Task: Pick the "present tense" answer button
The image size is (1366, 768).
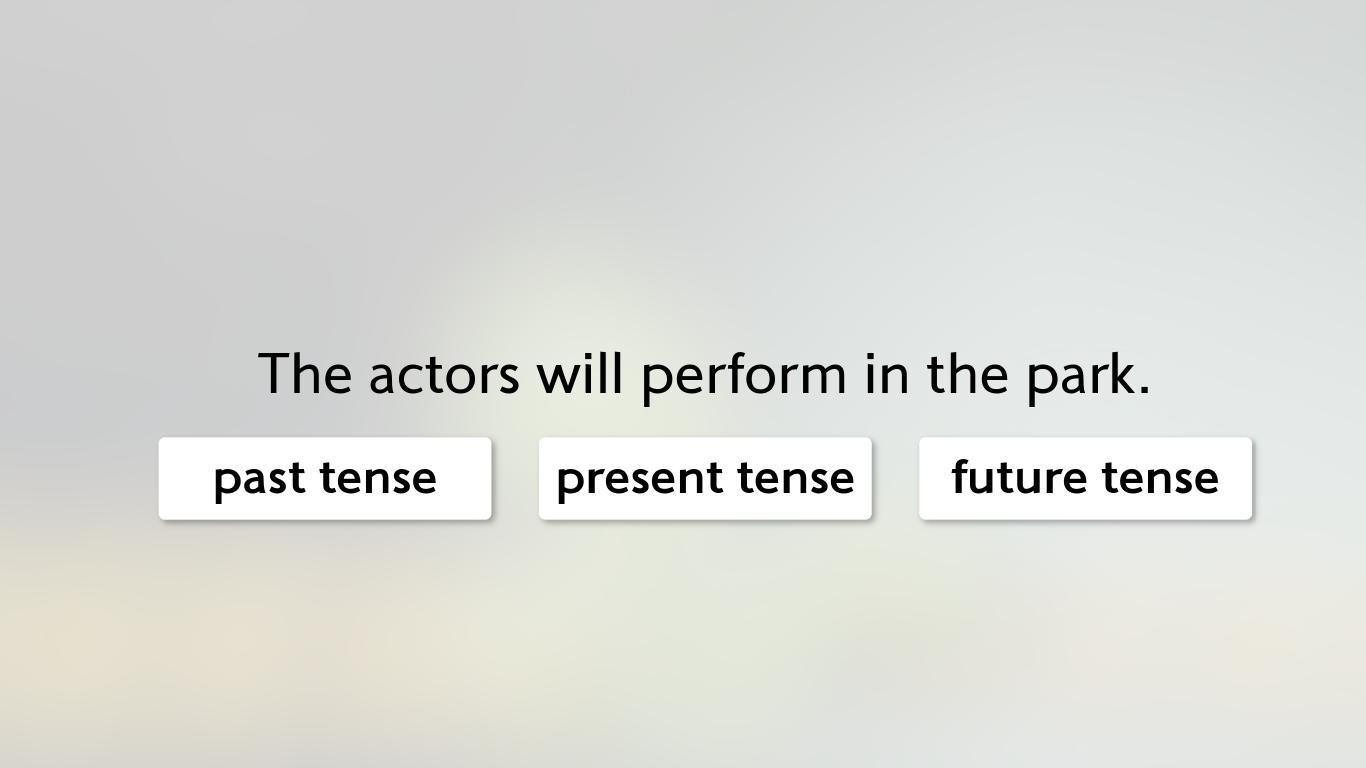Action: [705, 478]
